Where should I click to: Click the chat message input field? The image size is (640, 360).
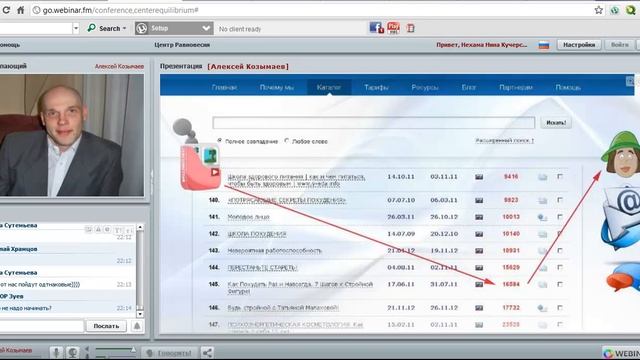[x=41, y=326]
